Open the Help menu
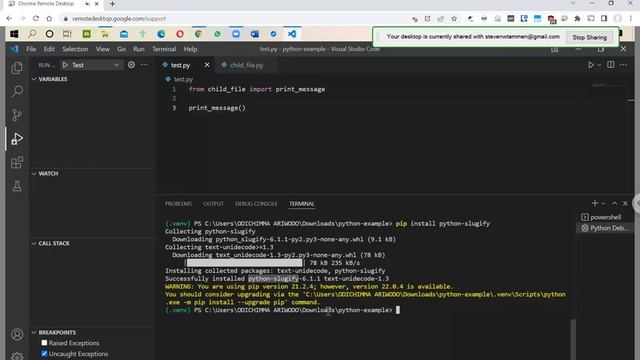 coord(190,49)
